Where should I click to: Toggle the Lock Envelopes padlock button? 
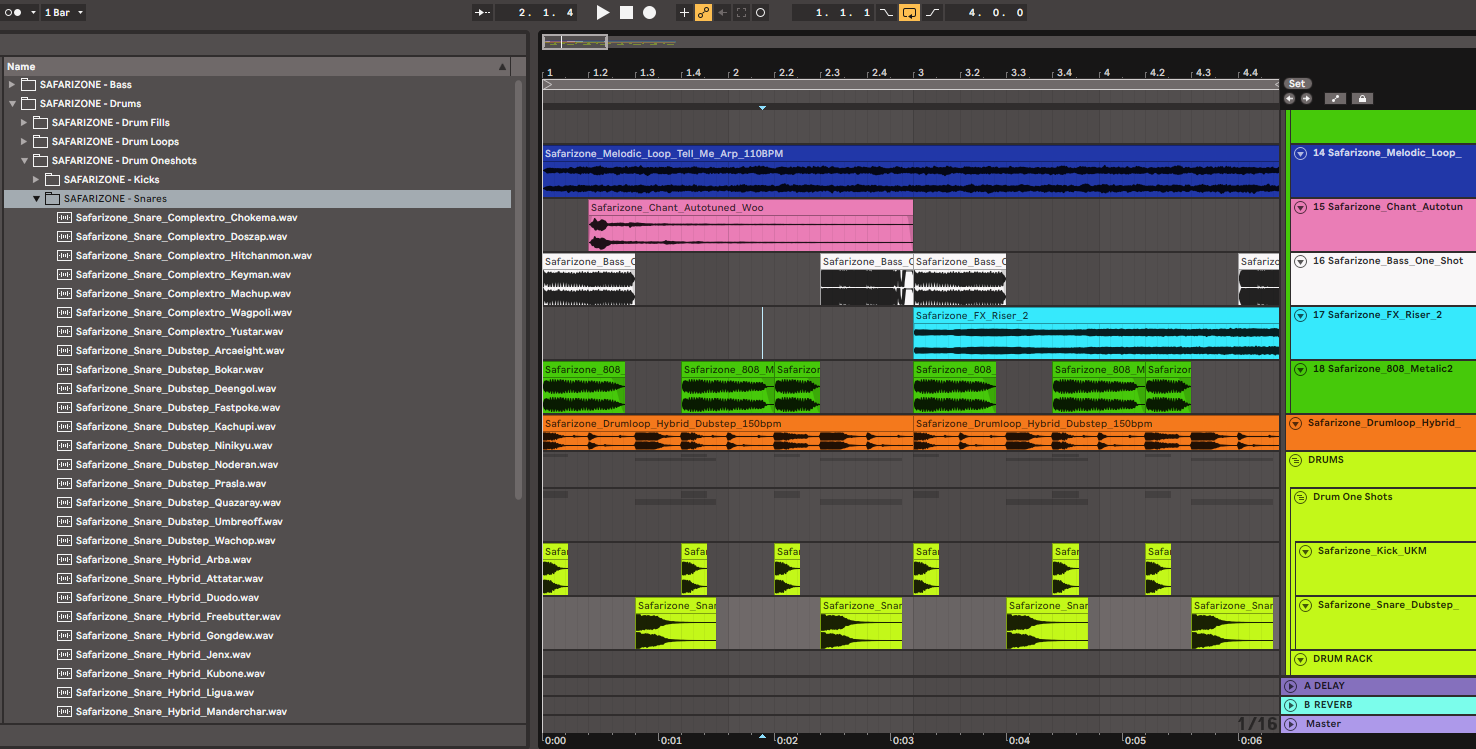point(1362,99)
